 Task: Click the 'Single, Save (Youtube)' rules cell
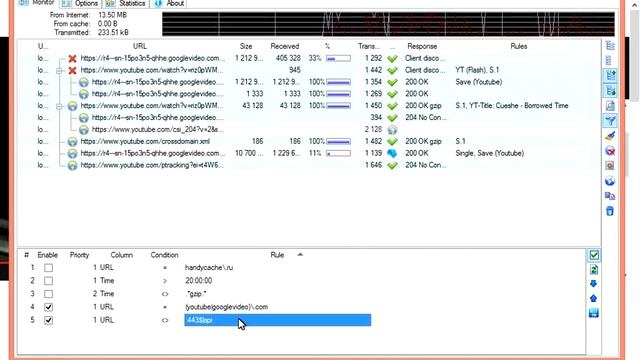click(489, 153)
